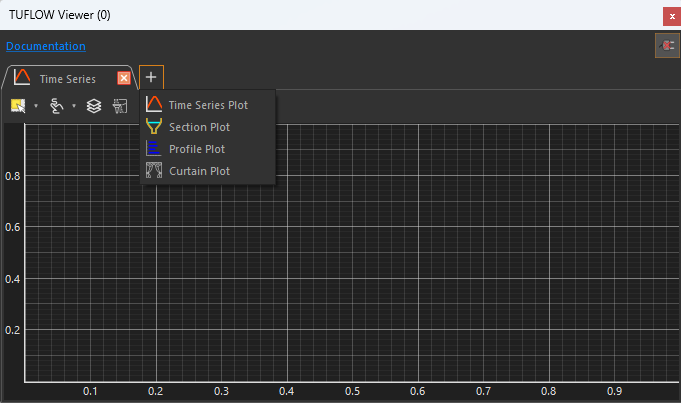Screen dimensions: 681x403
Task: Click the 0.5 label on the horizontal axis
Action: tap(352, 391)
